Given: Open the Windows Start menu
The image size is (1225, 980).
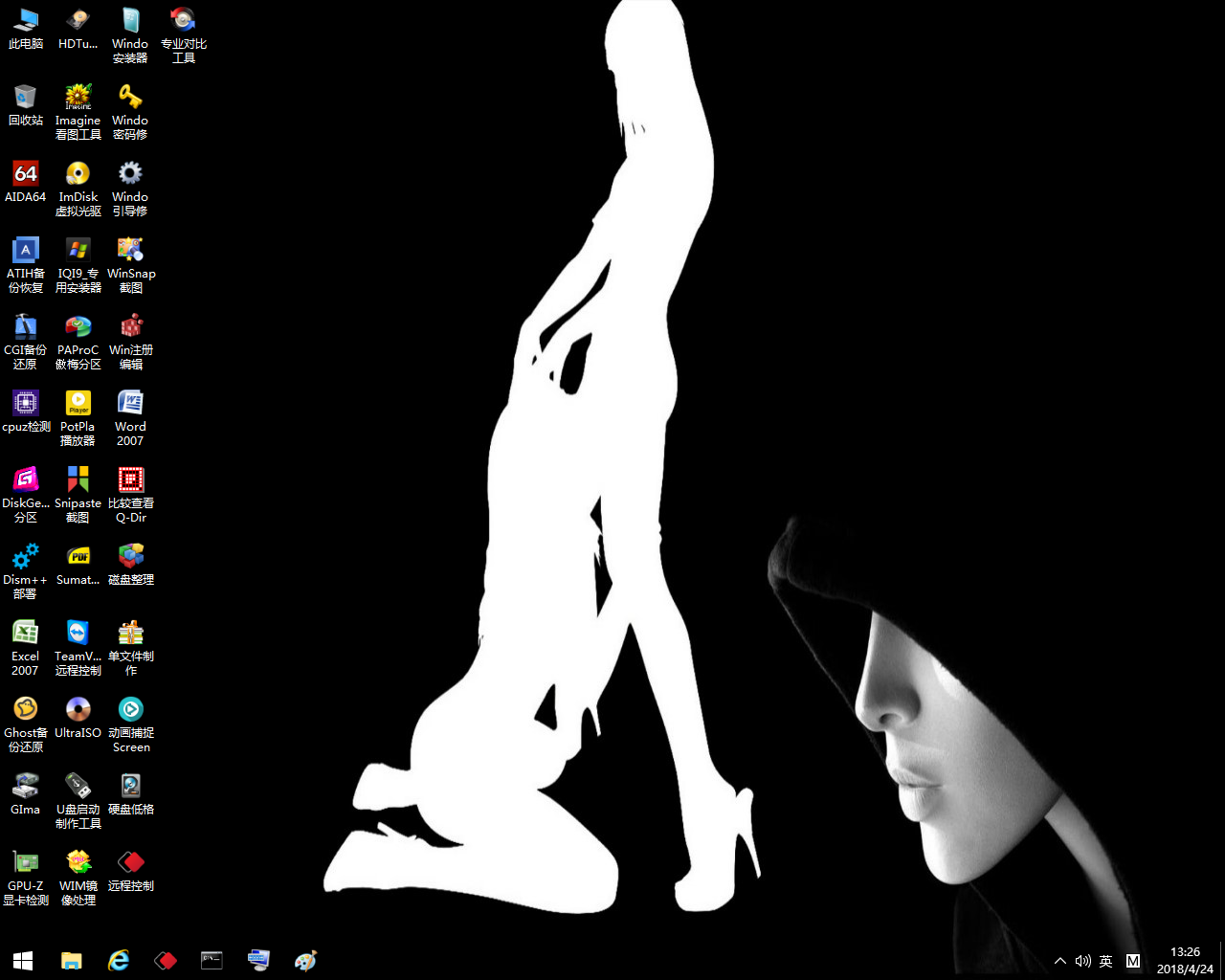Looking at the screenshot, I should (23, 960).
